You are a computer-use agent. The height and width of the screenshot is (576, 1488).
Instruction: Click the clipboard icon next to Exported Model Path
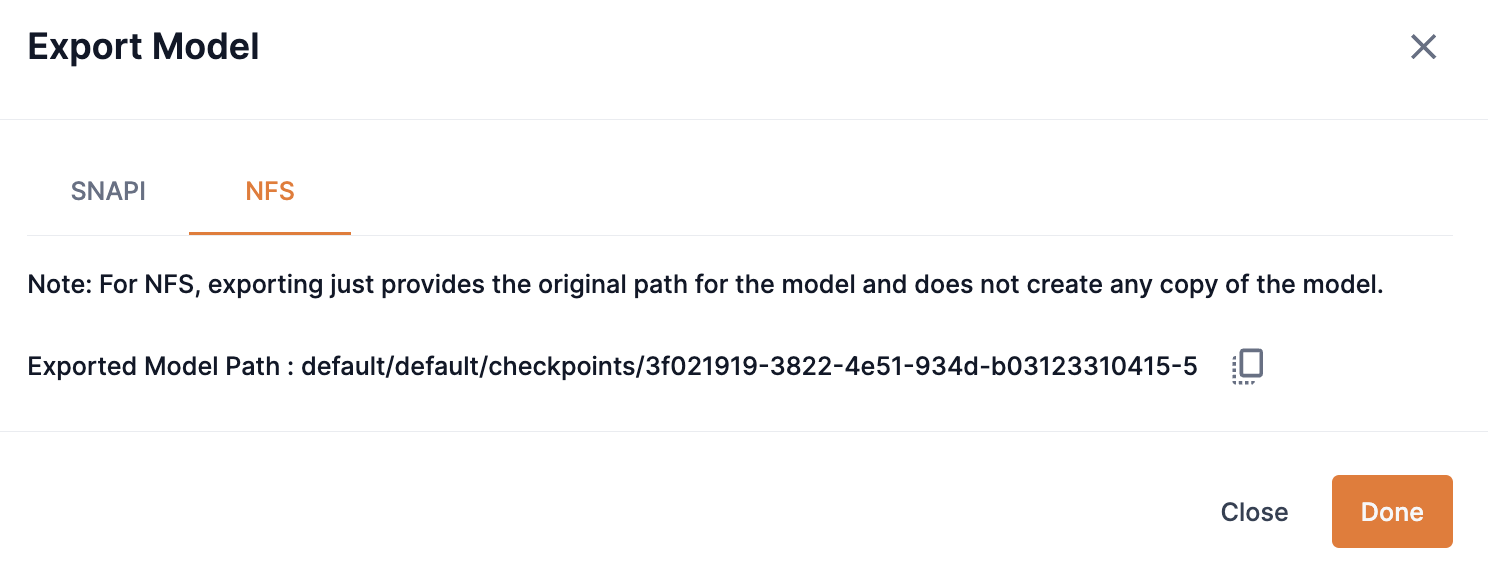click(1245, 365)
